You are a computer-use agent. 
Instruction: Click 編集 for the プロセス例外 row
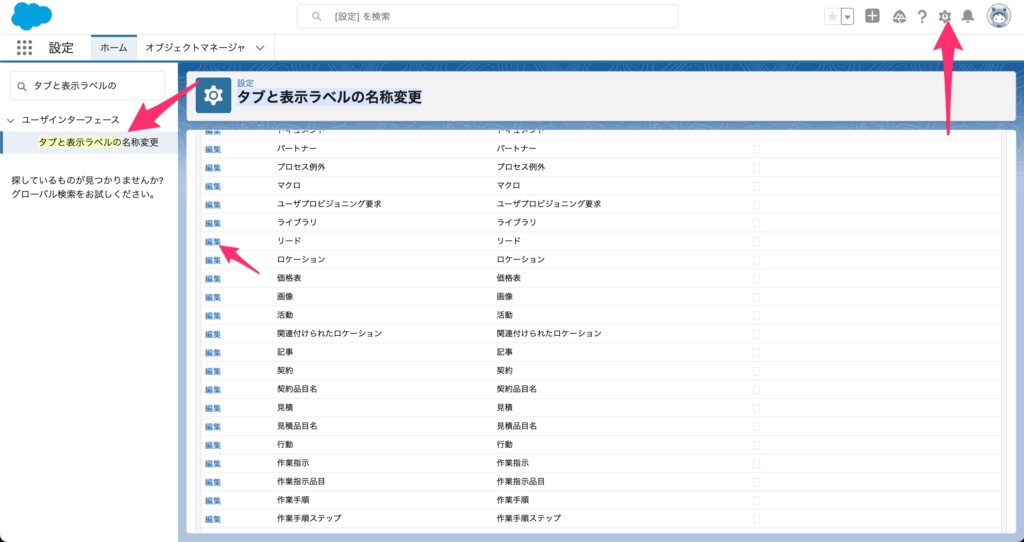213,168
